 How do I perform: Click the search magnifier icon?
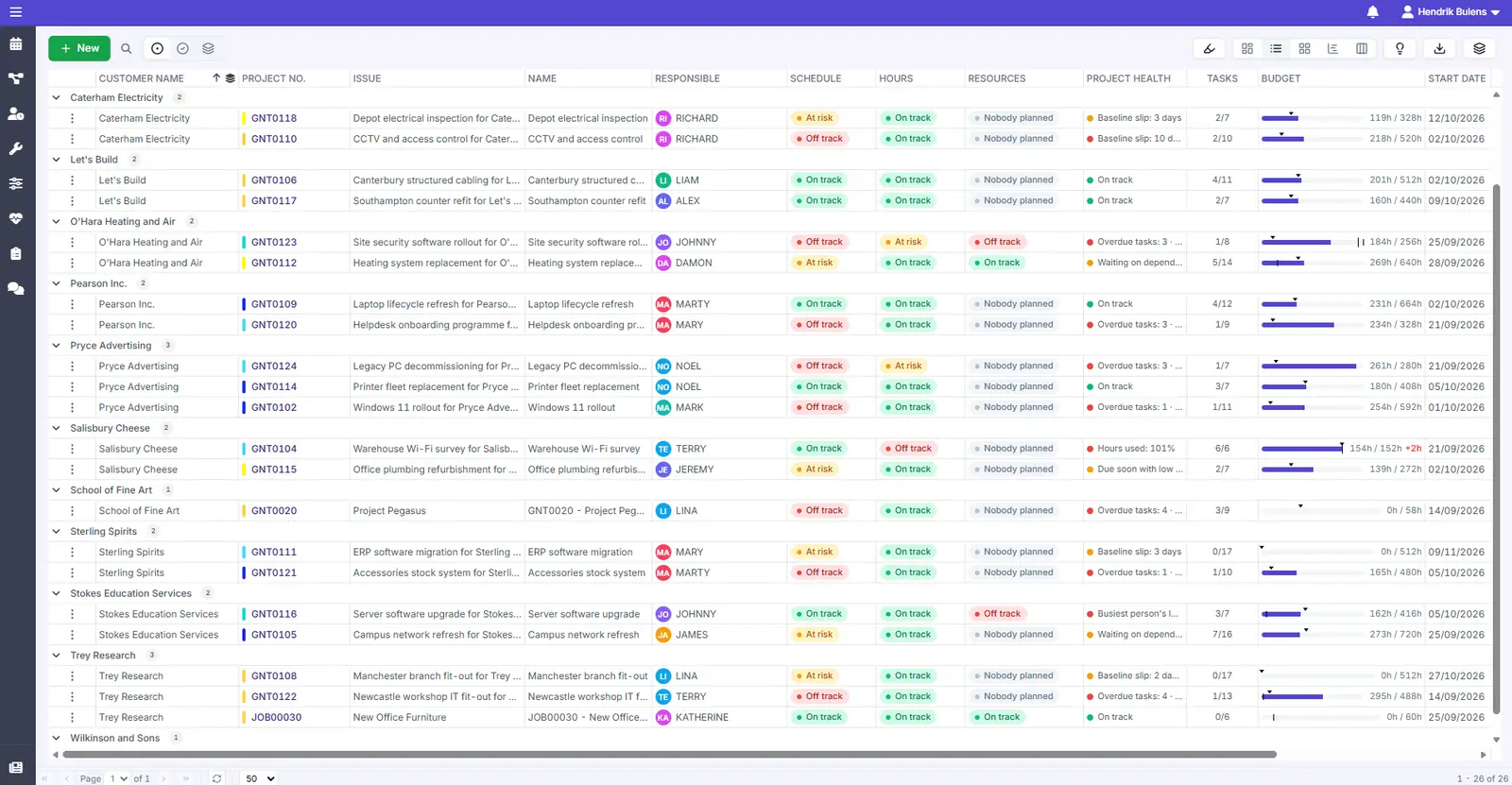(126, 48)
